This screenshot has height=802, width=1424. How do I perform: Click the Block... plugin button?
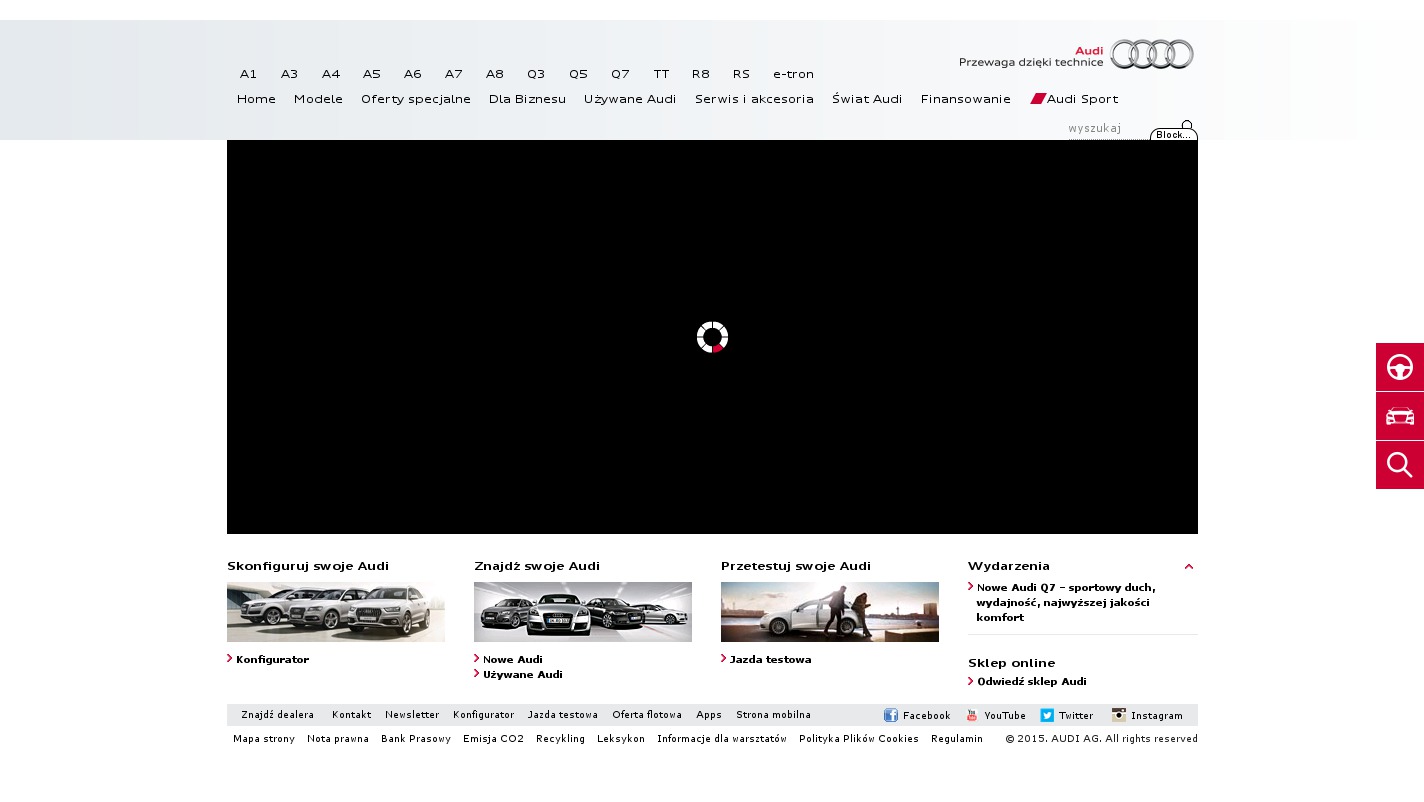(x=1173, y=134)
